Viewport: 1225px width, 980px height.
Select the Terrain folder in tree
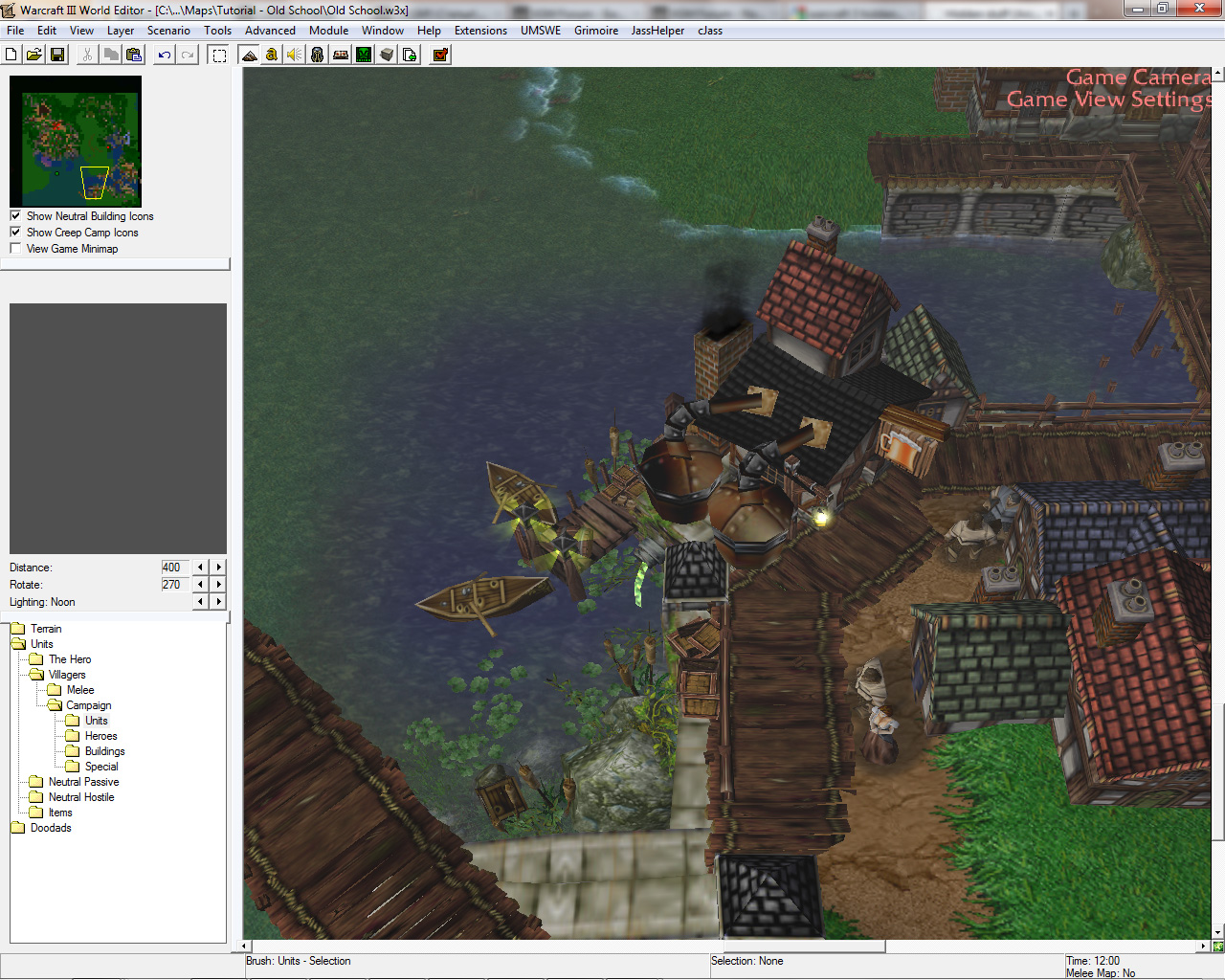click(x=46, y=629)
